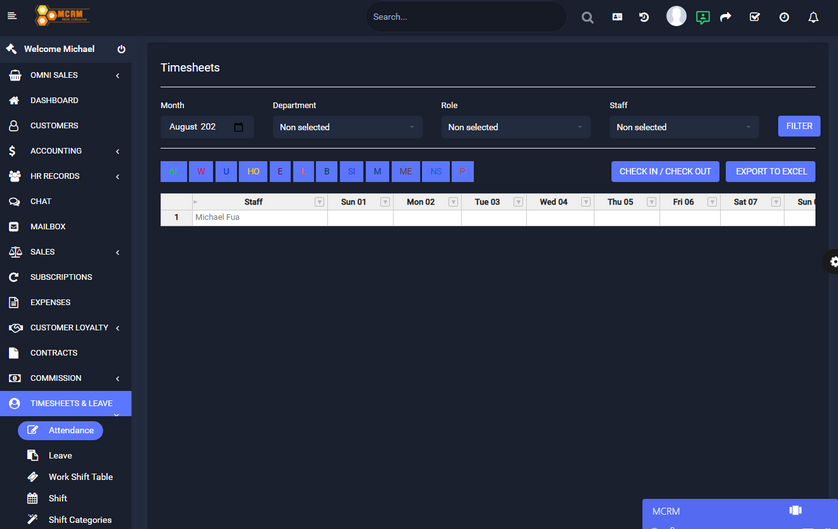The width and height of the screenshot is (838, 529).
Task: Go to Dashboard in sidebar
Action: (54, 100)
